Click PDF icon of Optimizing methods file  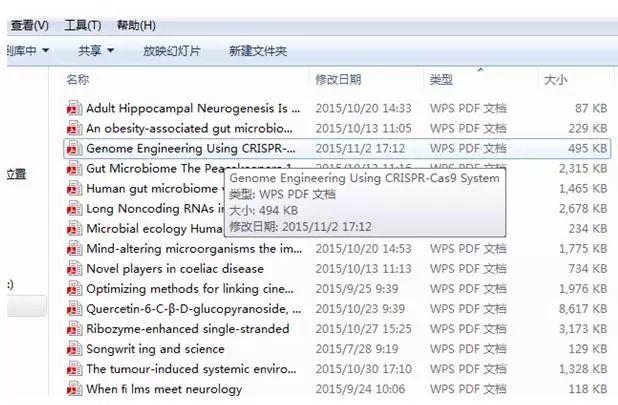(74, 289)
